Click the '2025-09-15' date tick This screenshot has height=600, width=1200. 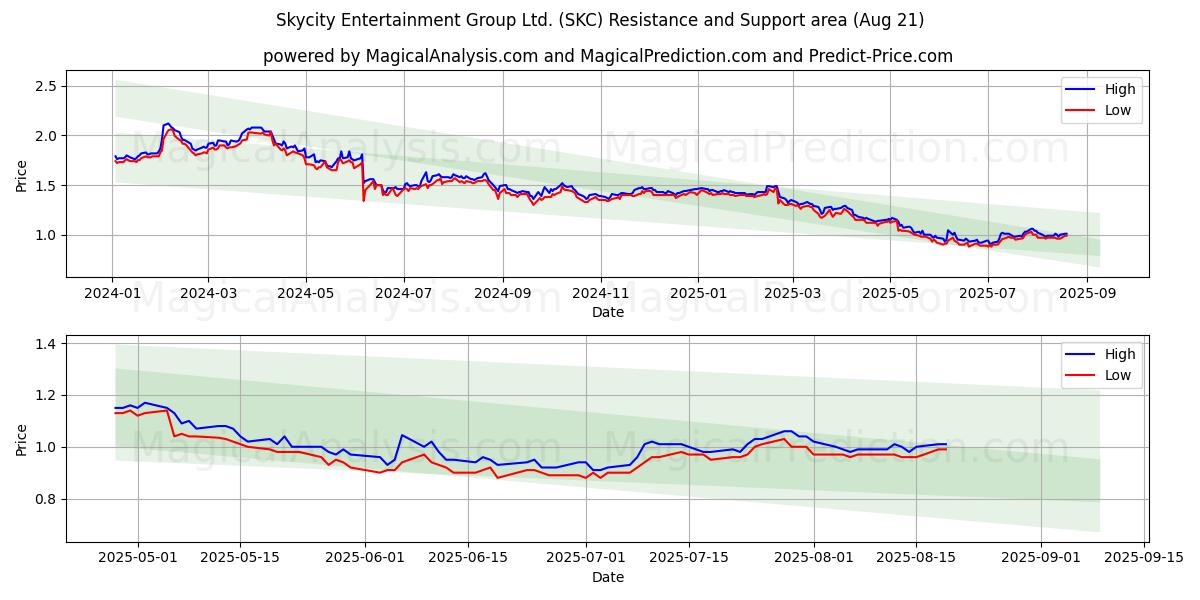(x=1145, y=559)
